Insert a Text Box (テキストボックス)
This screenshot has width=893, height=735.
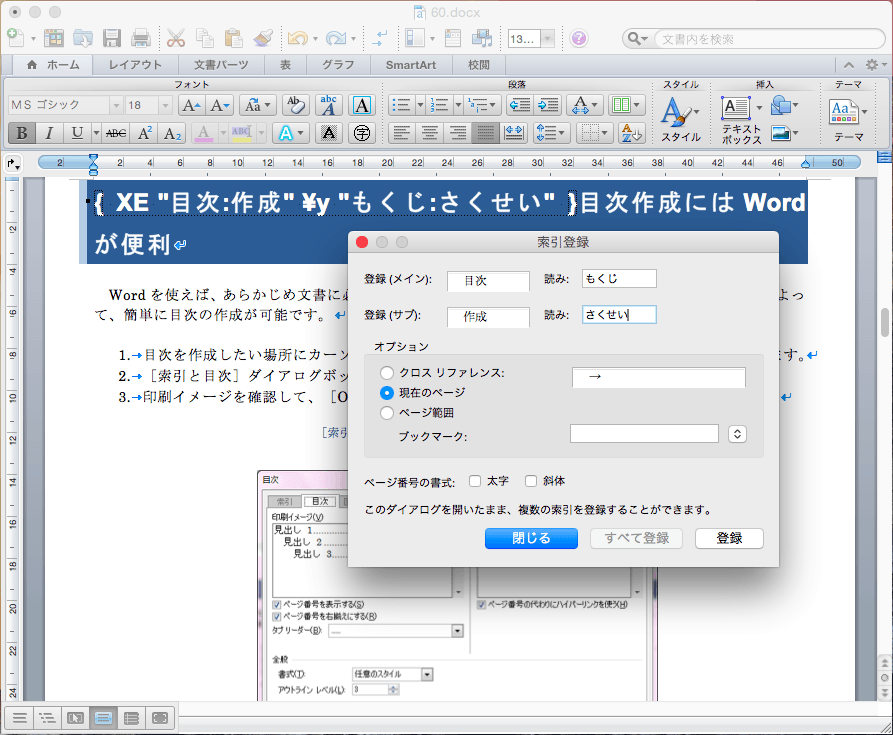tap(742, 120)
